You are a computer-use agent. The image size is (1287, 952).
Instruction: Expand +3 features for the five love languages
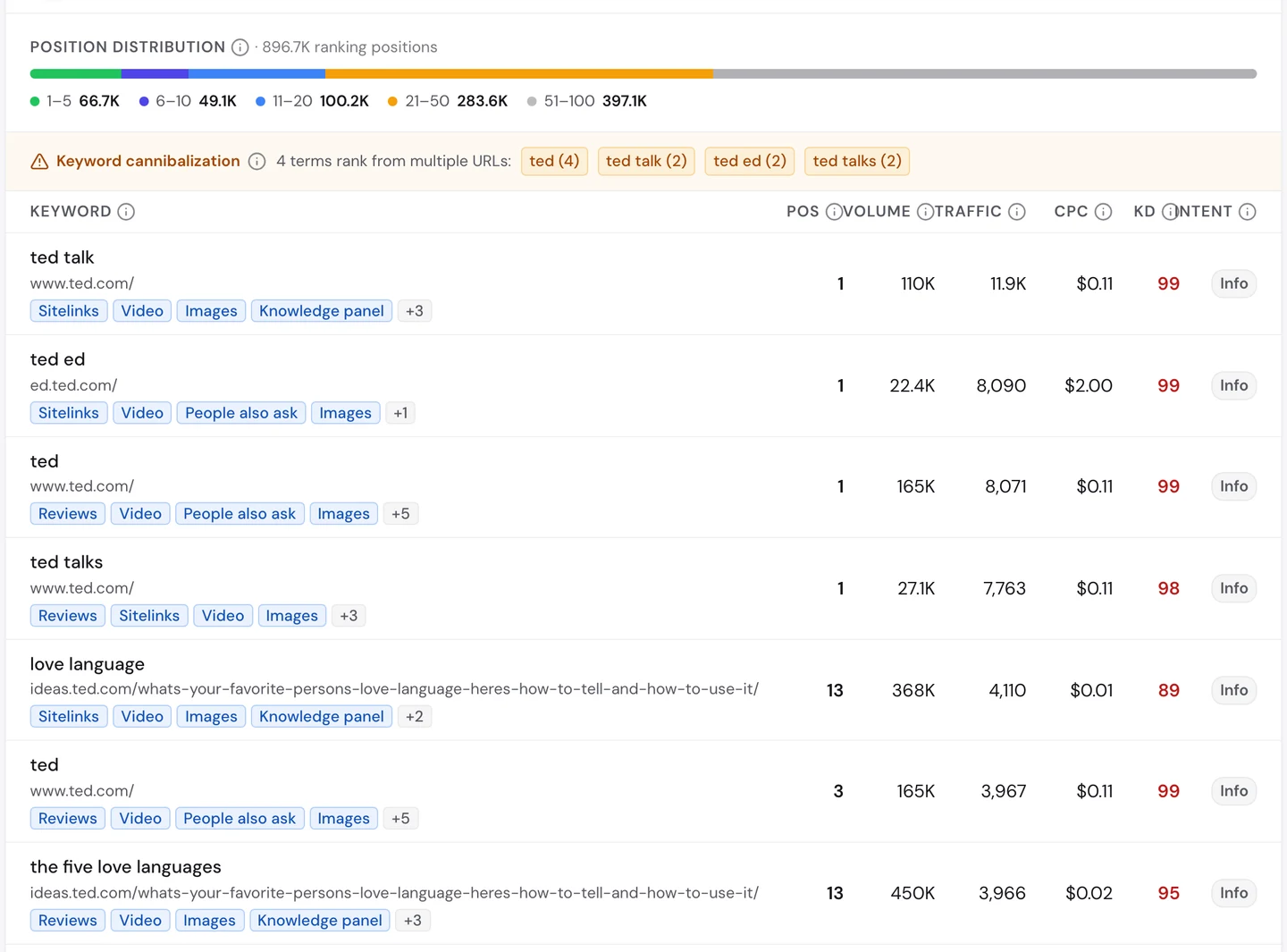(x=412, y=921)
